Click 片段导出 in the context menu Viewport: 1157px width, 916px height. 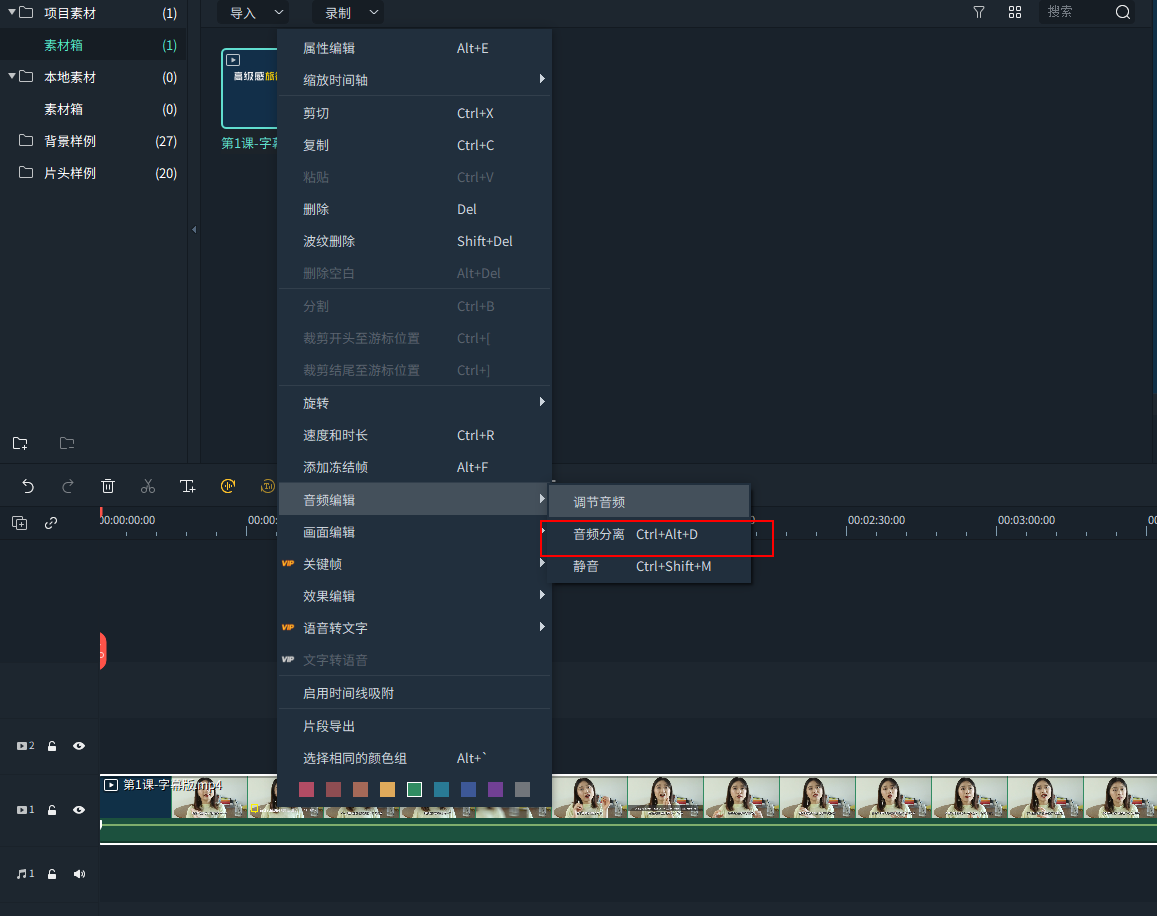coord(329,726)
